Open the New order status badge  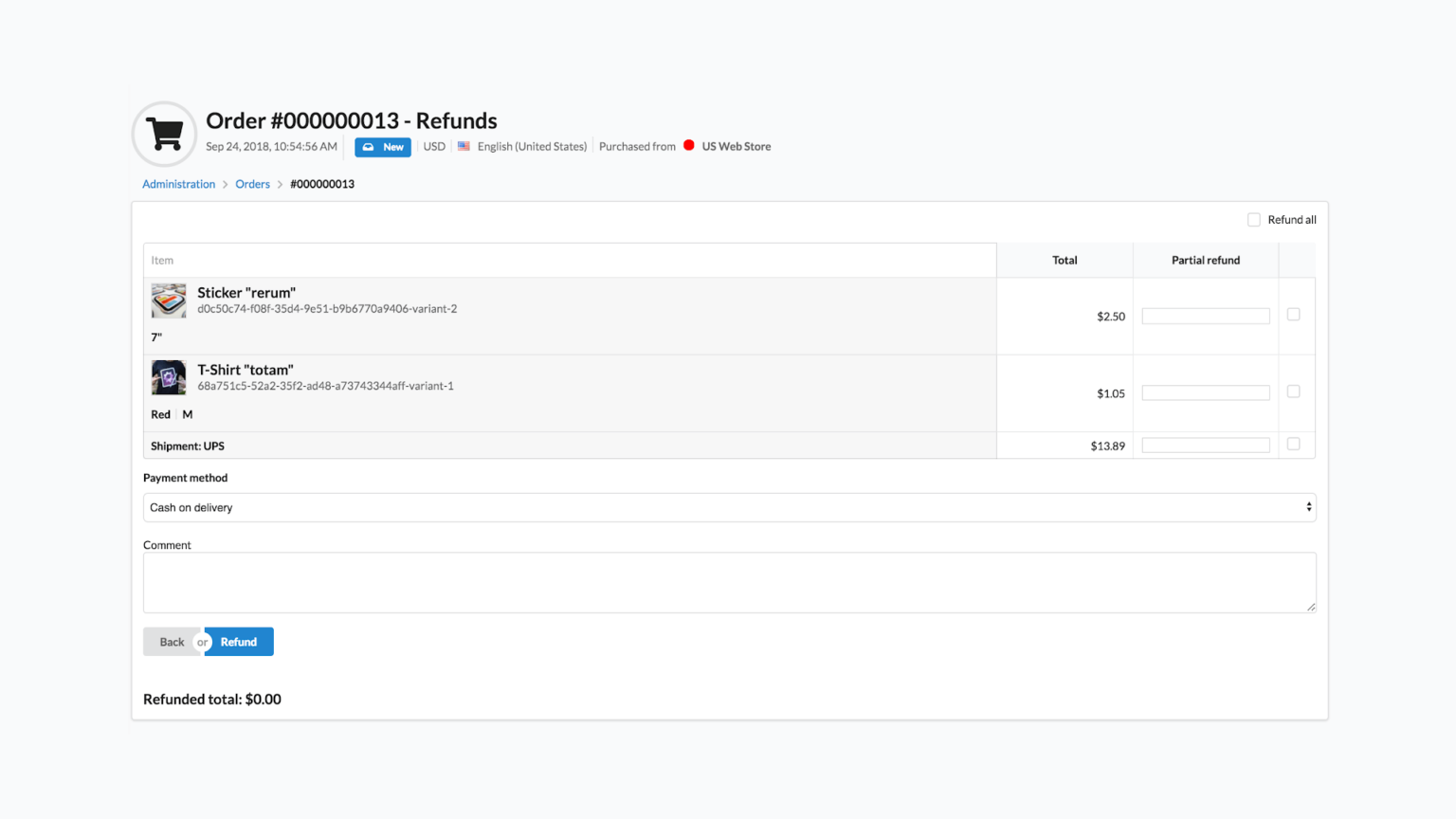click(382, 147)
